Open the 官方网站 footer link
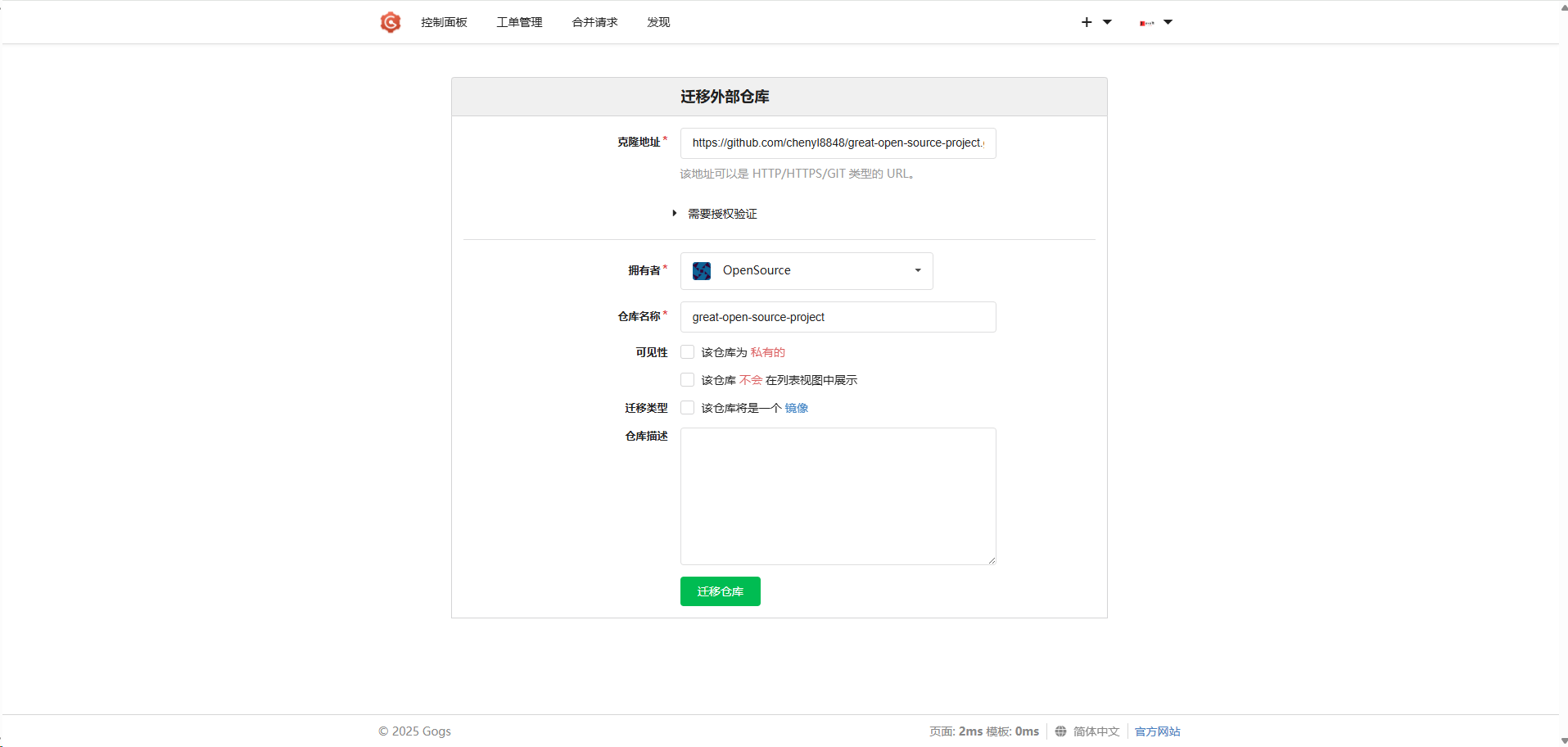The height and width of the screenshot is (747, 1568). pyautogui.click(x=1157, y=731)
